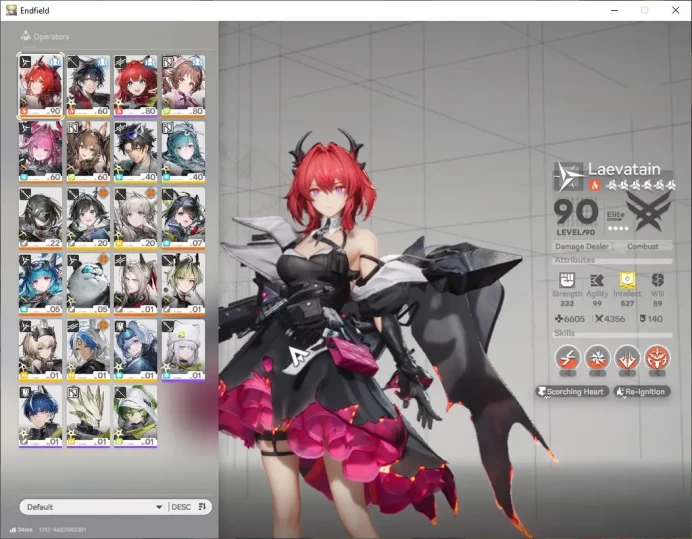This screenshot has height=539, width=692.
Task: Select the goggles-wearing man level 40 operator
Action: coord(135,152)
